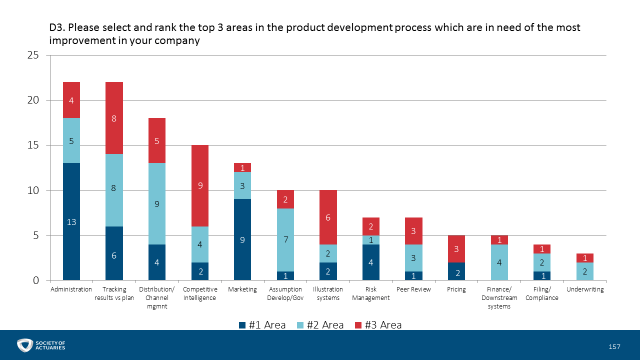
Task: Click the Society of Actuaries shield logo
Action: pyautogui.click(x=24, y=345)
